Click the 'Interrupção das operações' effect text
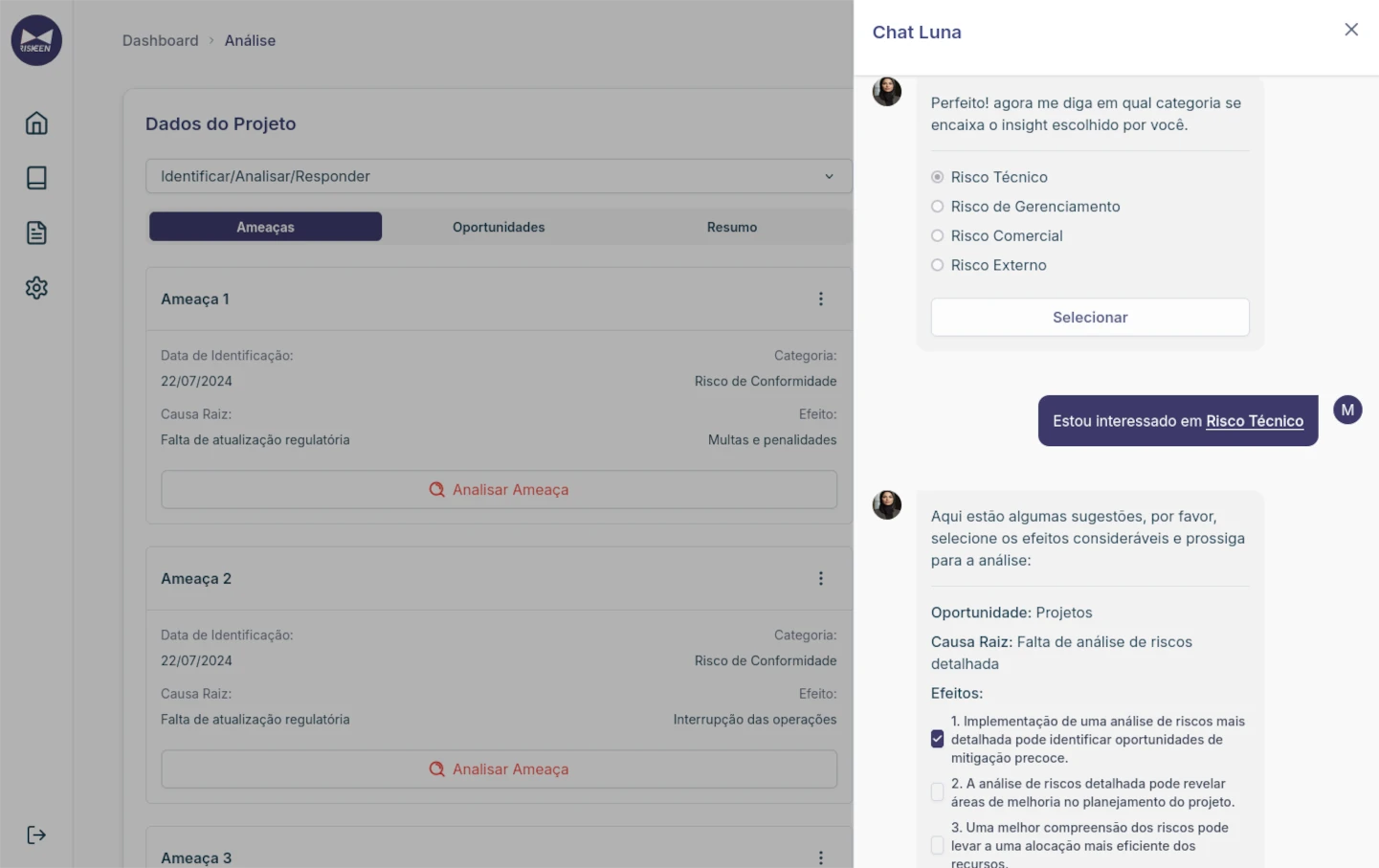 [x=755, y=719]
